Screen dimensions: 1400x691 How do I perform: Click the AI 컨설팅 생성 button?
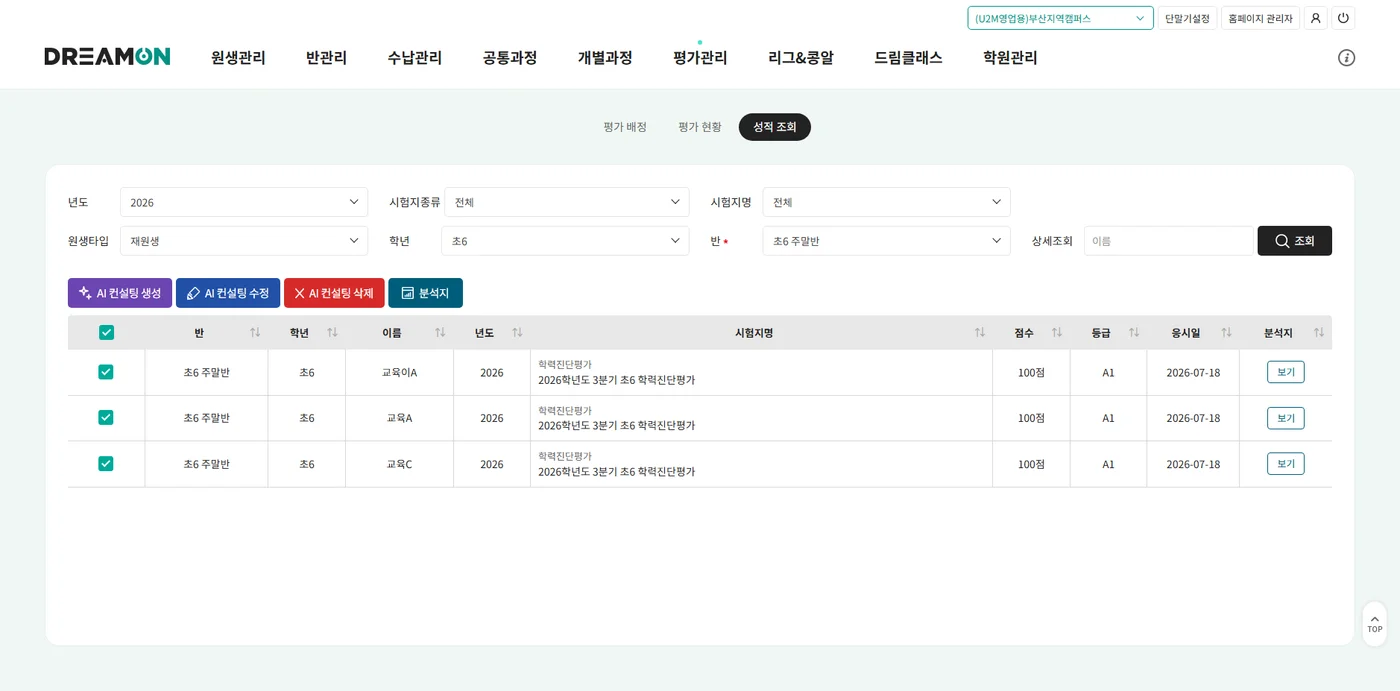click(120, 293)
